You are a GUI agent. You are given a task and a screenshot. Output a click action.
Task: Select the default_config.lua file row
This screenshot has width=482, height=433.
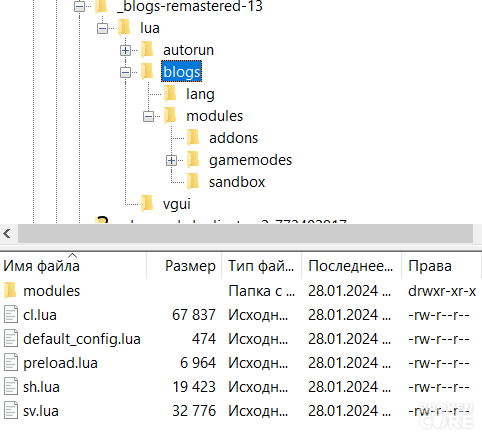[x=241, y=339]
